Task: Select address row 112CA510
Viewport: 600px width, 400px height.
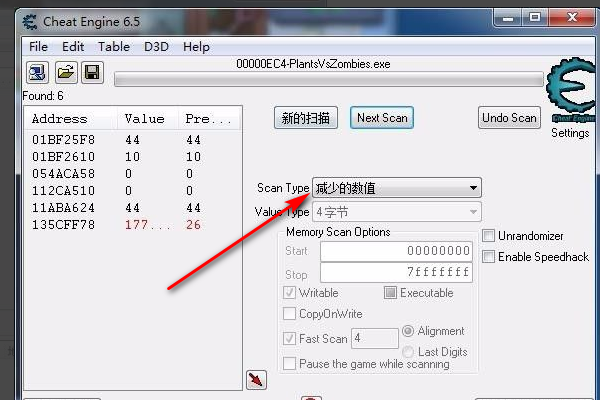Action: coord(133,191)
